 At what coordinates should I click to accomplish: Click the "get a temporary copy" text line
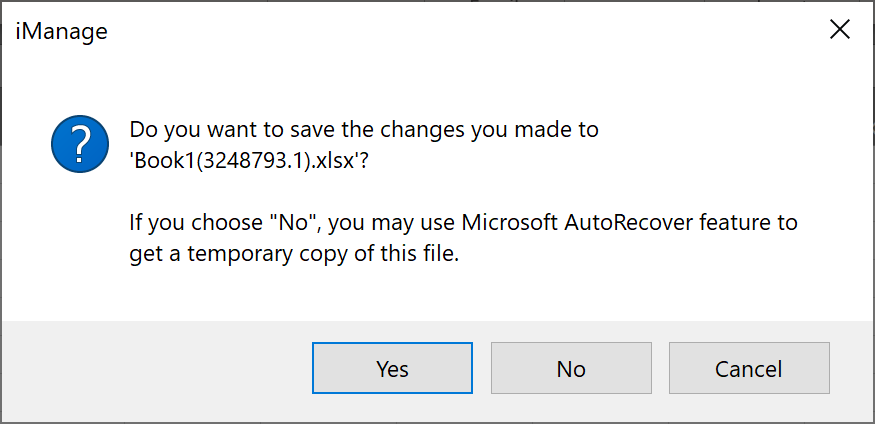(x=293, y=254)
